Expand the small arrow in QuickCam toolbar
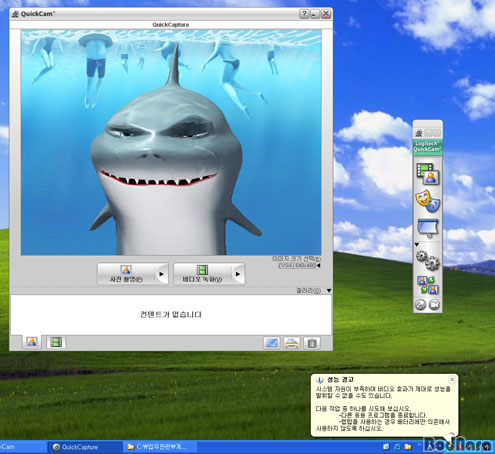Image resolution: width=495 pixels, height=454 pixels. tap(417, 244)
